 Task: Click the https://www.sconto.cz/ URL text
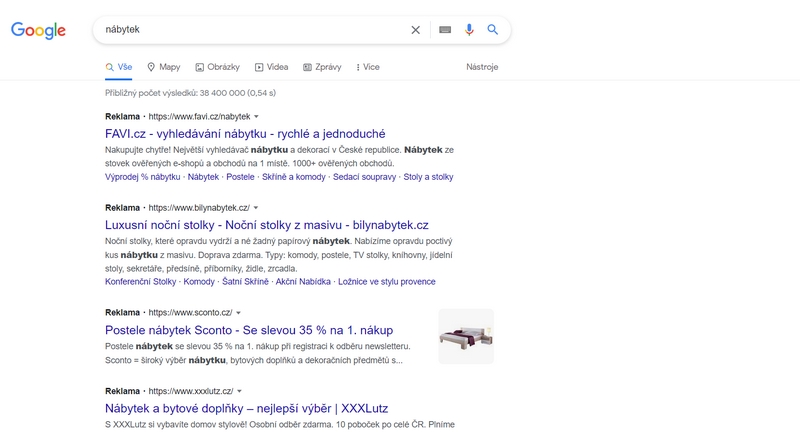pyautogui.click(x=190, y=313)
